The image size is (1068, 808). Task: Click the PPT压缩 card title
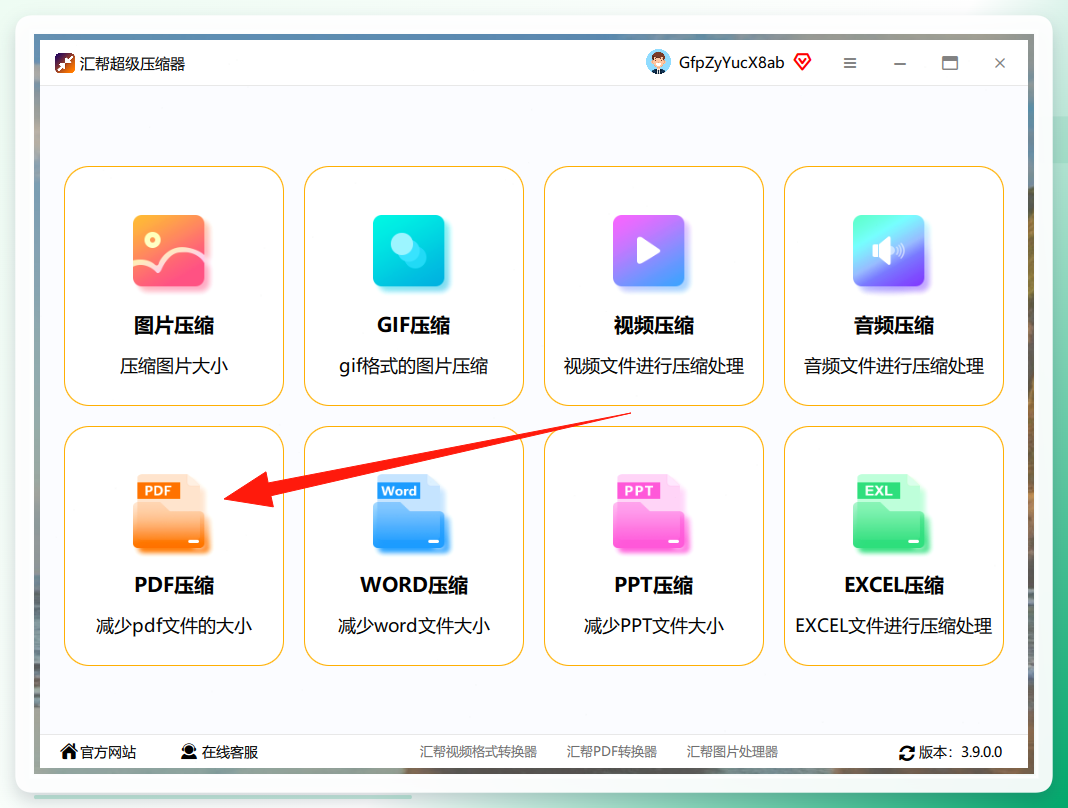[x=654, y=585]
